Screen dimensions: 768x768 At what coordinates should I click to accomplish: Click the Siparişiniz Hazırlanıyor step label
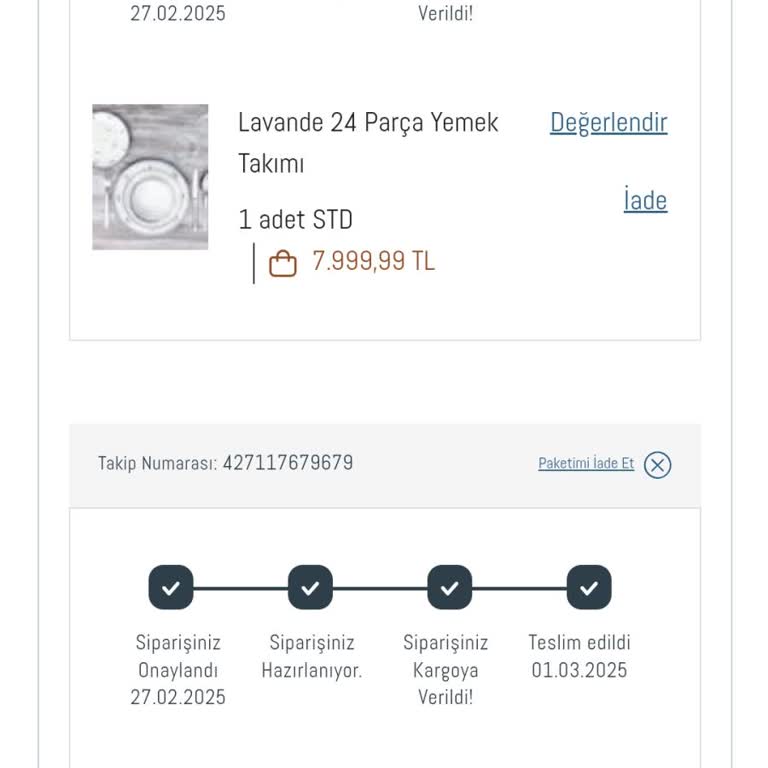[x=311, y=657]
